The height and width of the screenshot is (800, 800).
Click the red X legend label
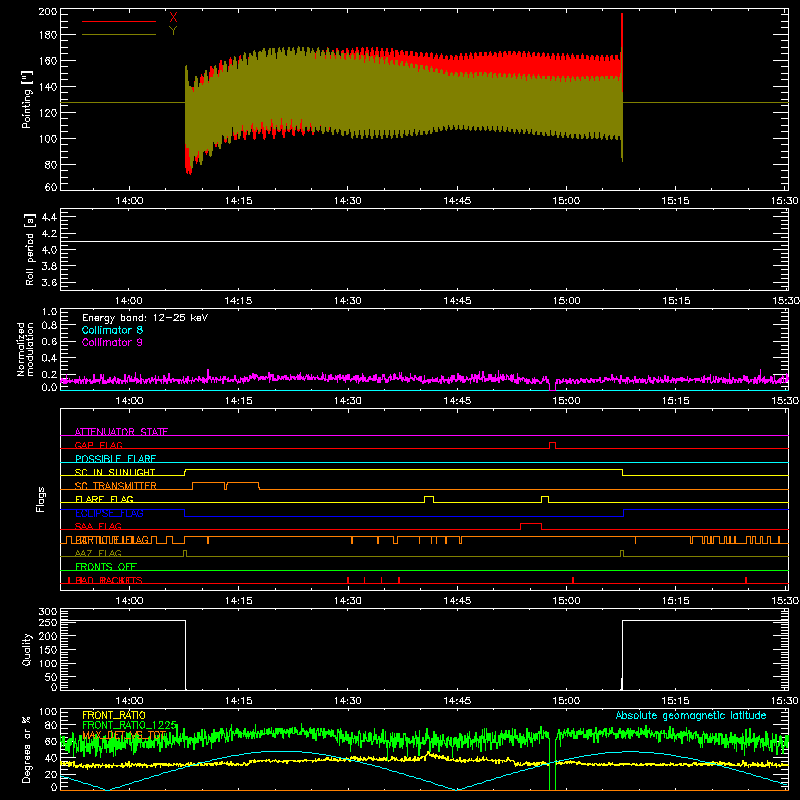tap(173, 18)
